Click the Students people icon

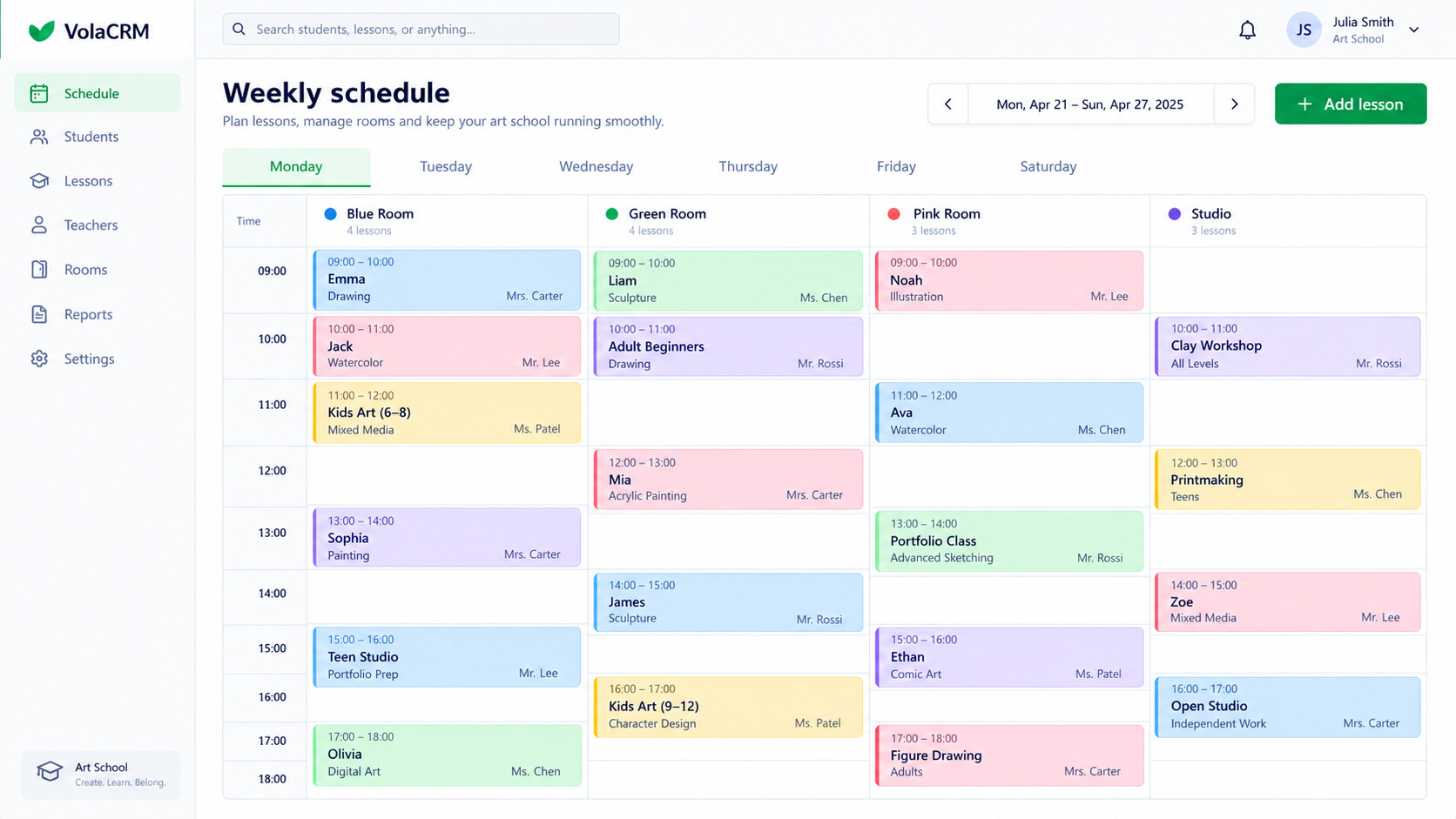coord(39,137)
